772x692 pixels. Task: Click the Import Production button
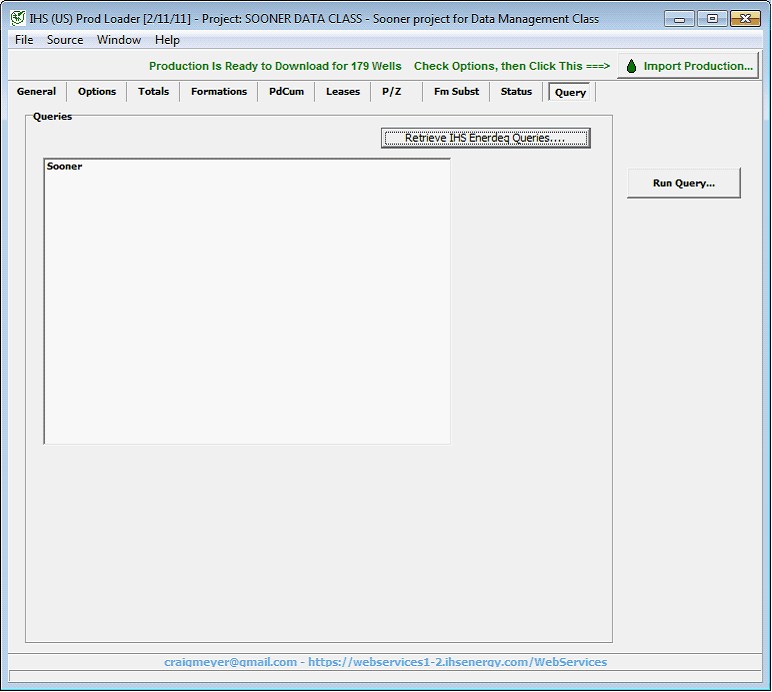pyautogui.click(x=688, y=66)
